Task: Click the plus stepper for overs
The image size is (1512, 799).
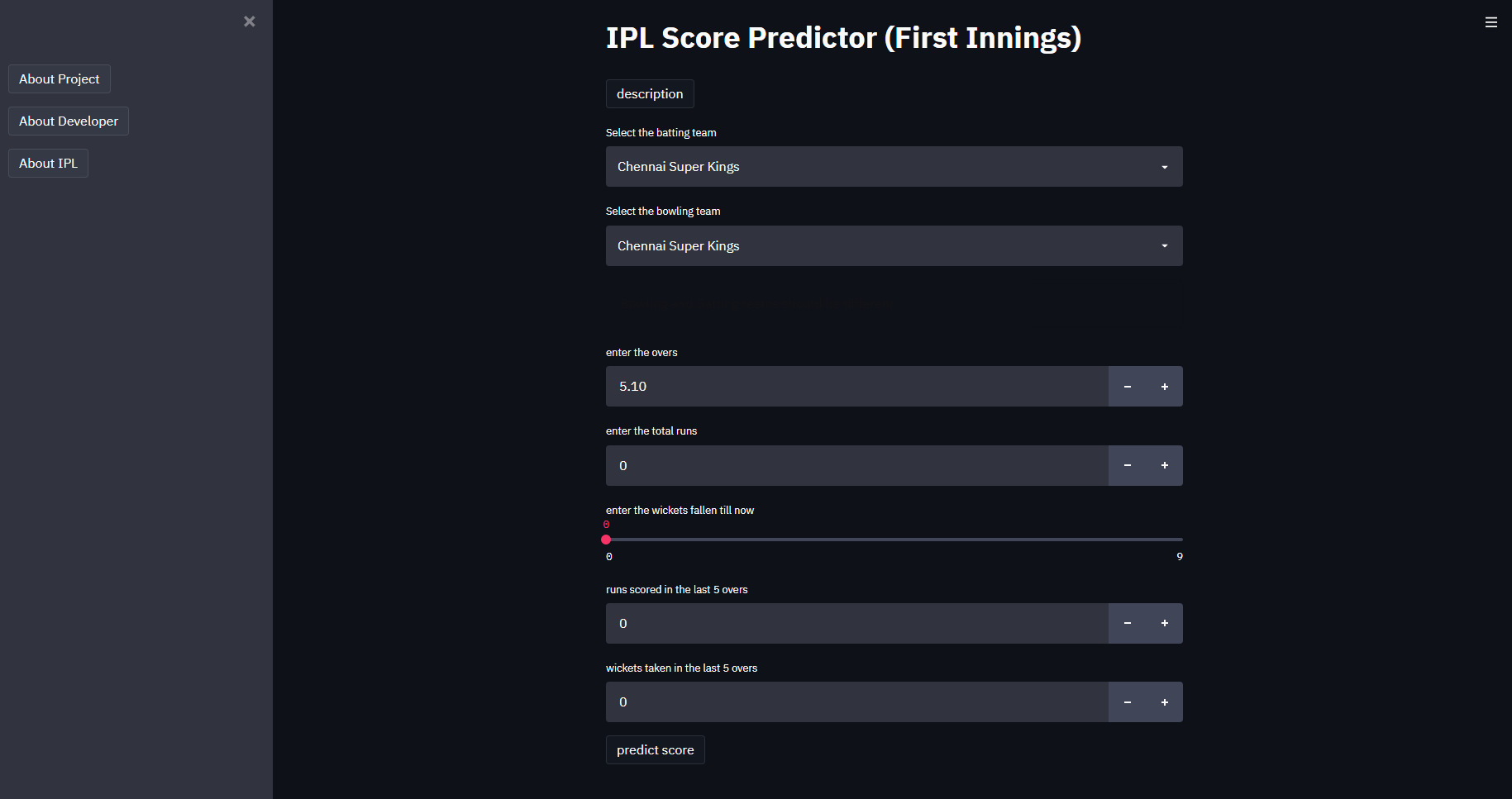Action: 1164,386
